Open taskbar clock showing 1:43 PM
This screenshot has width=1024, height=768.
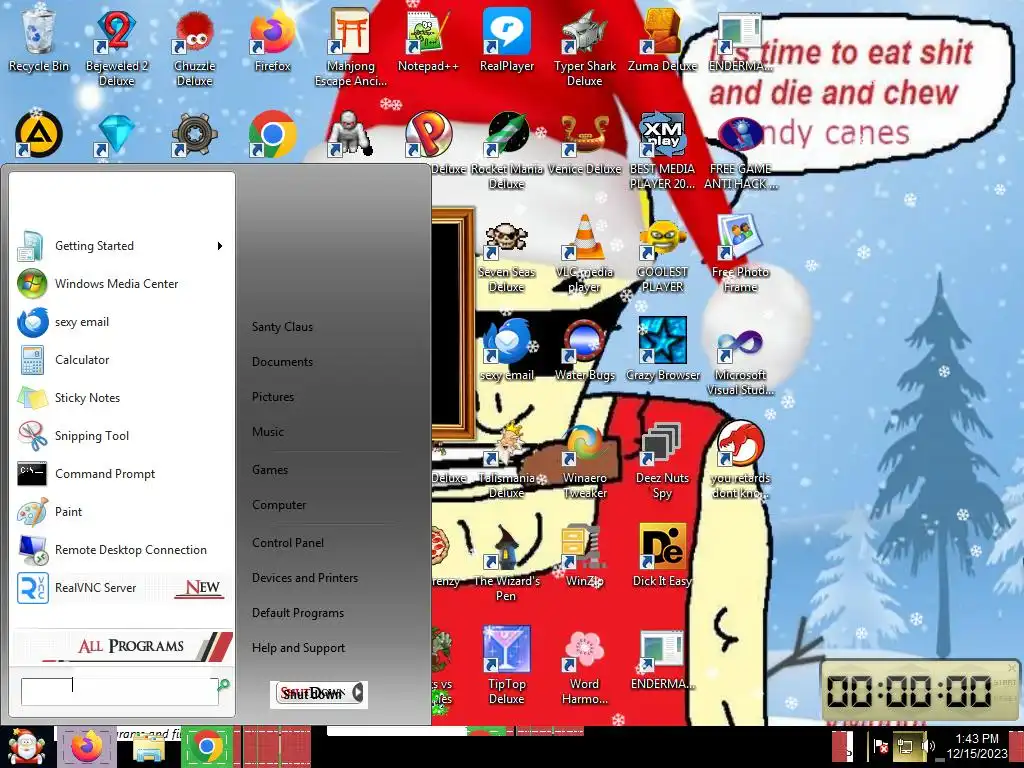tap(977, 746)
